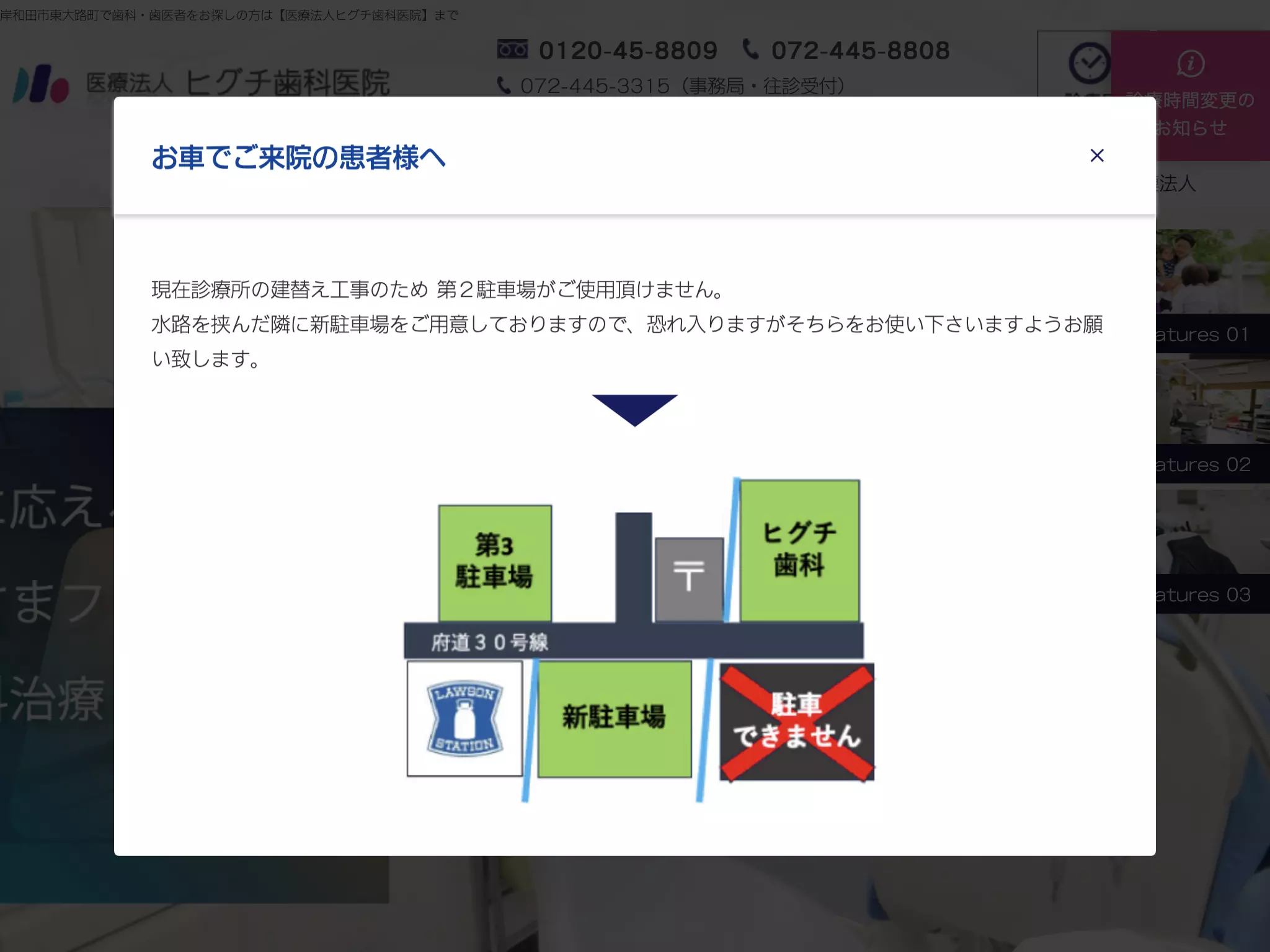Click the clock consultation hours icon
1270x952 pixels.
coord(1090,63)
